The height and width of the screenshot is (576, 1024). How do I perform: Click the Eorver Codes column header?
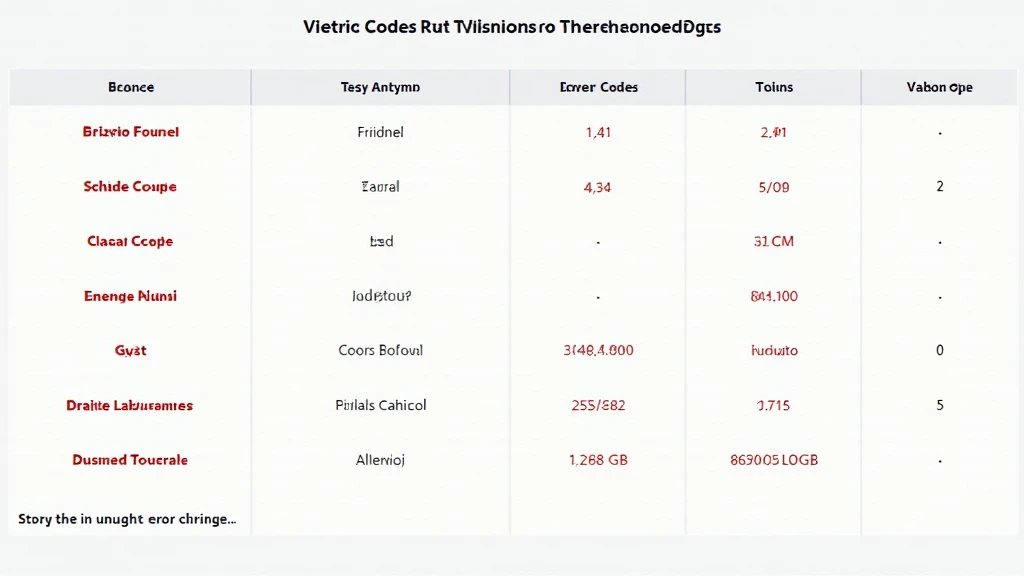click(598, 87)
